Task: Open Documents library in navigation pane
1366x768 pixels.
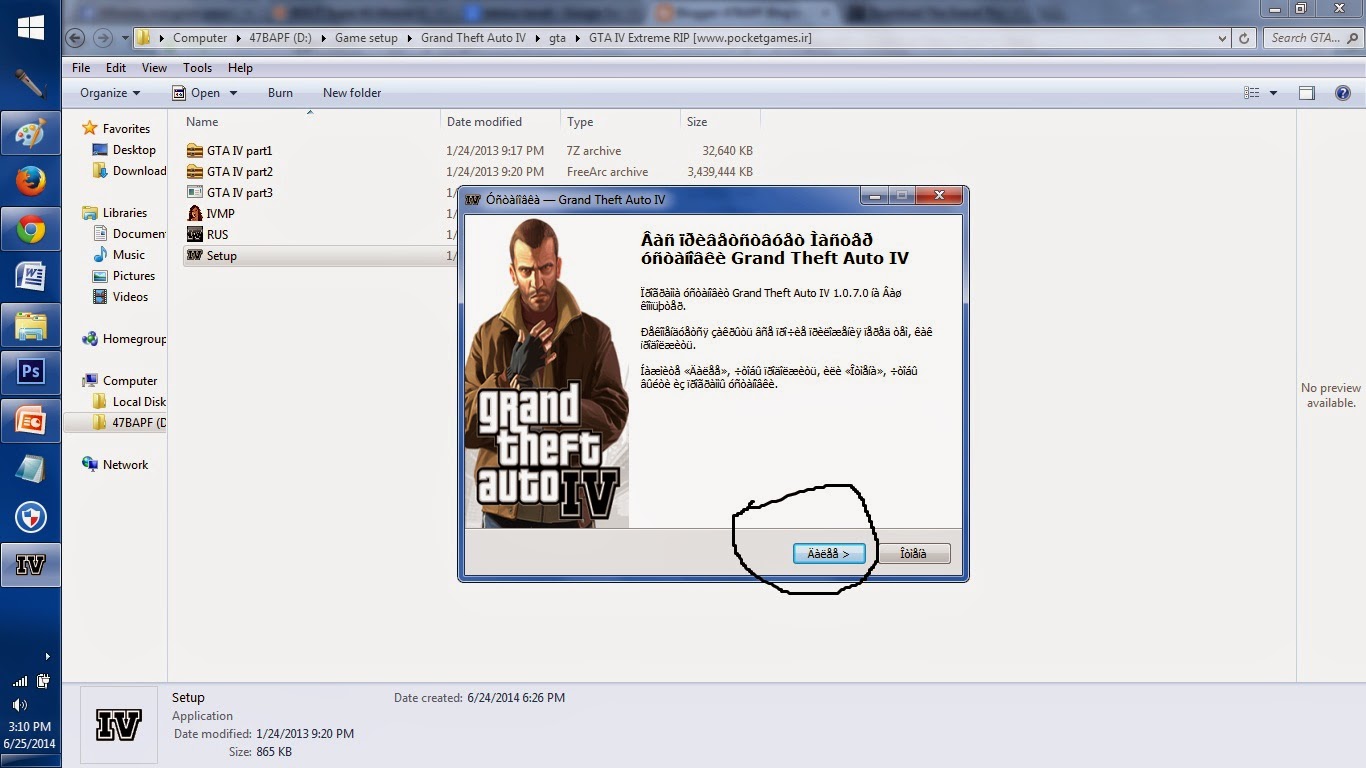Action: point(129,234)
